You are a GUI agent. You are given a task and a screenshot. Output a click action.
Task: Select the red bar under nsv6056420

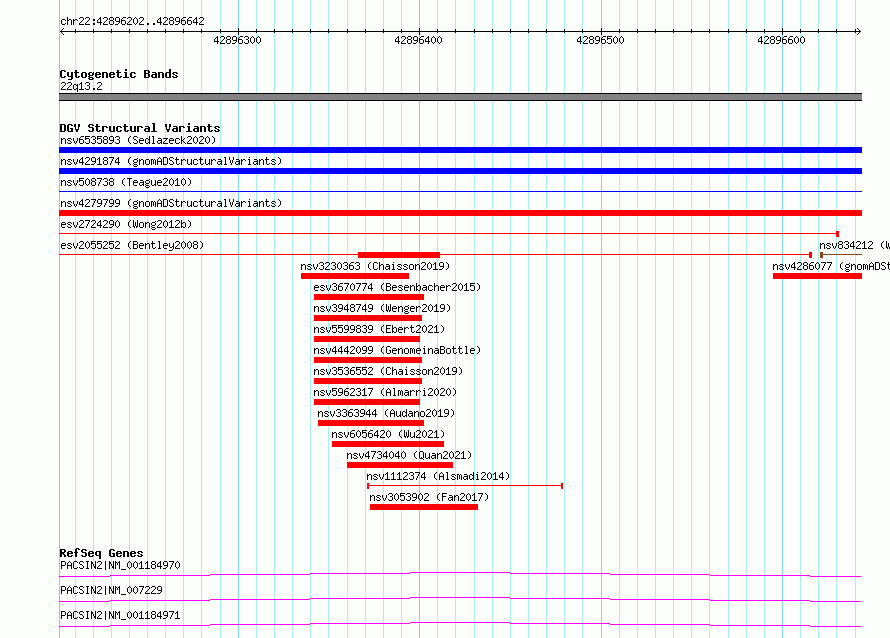click(388, 444)
